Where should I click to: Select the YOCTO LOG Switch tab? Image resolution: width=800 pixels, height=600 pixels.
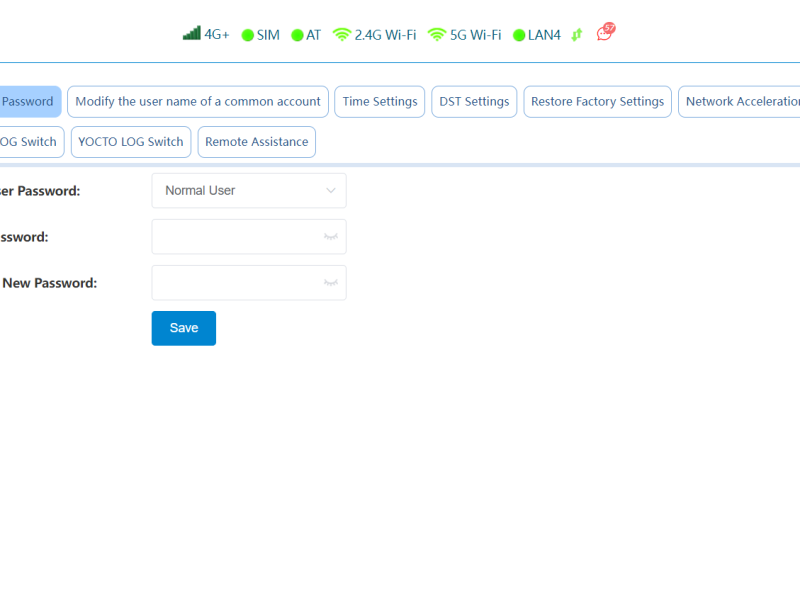pyautogui.click(x=131, y=142)
